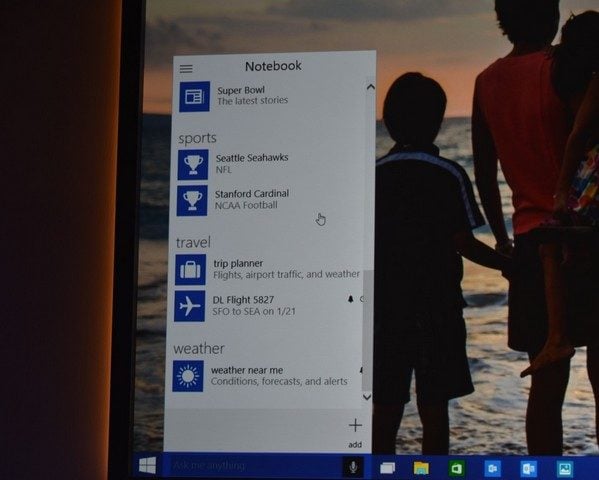The width and height of the screenshot is (599, 480).
Task: Click the weather near me sun icon
Action: 188,376
